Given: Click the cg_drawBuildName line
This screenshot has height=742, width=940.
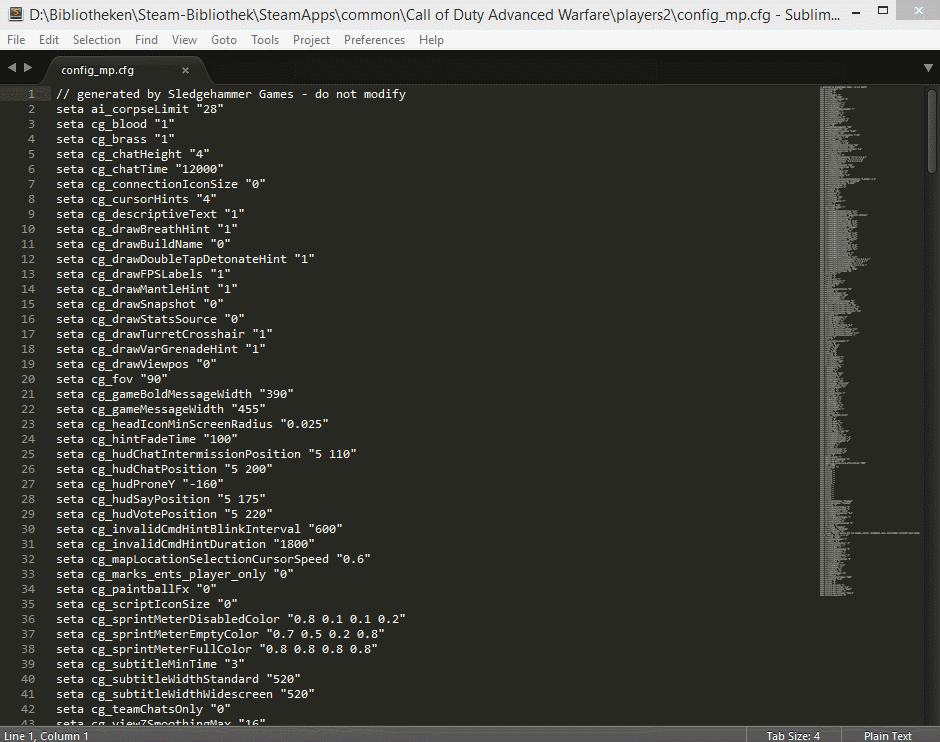Looking at the screenshot, I should (x=143, y=244).
